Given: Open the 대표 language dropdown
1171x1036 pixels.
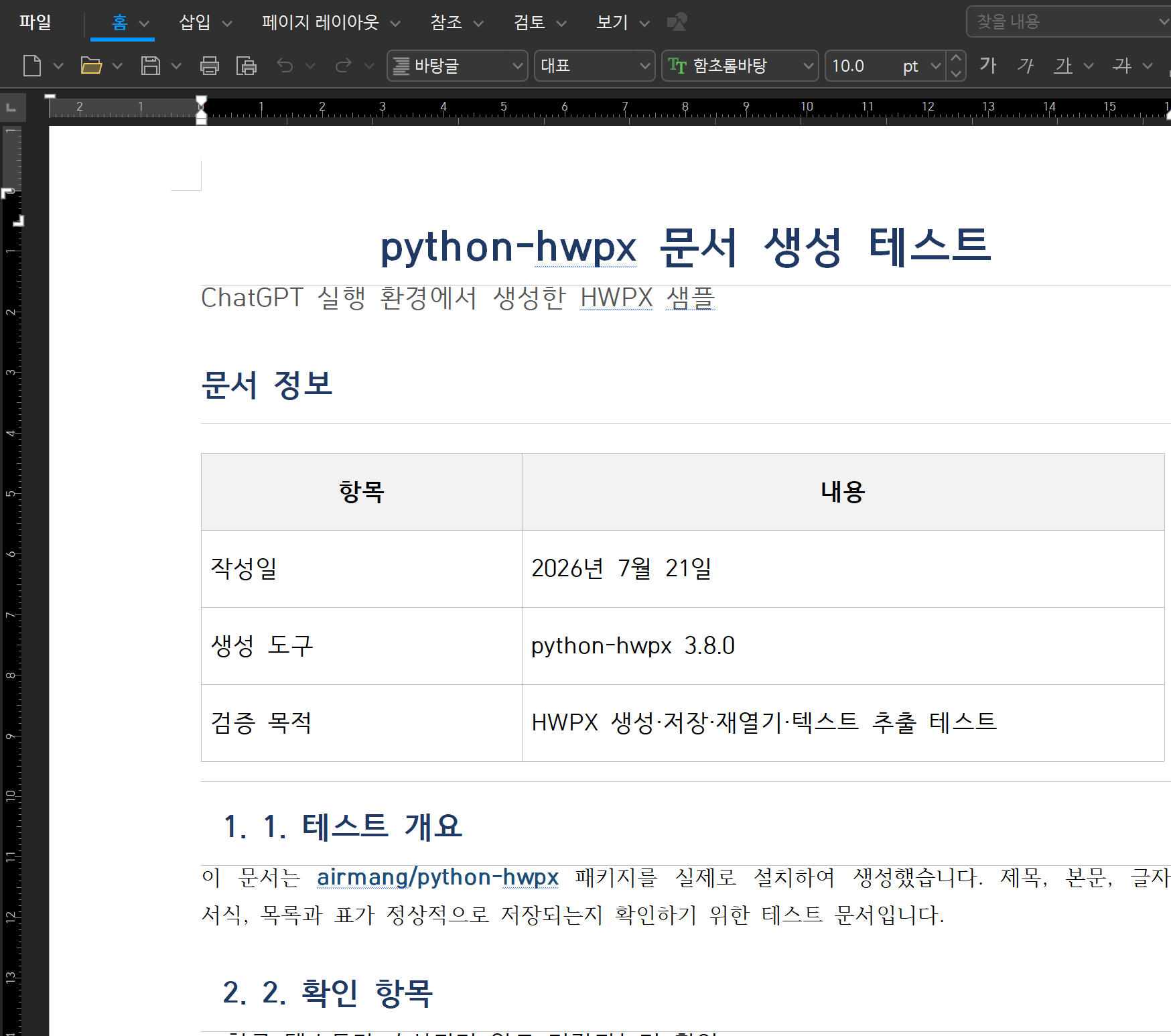Looking at the screenshot, I should (595, 66).
